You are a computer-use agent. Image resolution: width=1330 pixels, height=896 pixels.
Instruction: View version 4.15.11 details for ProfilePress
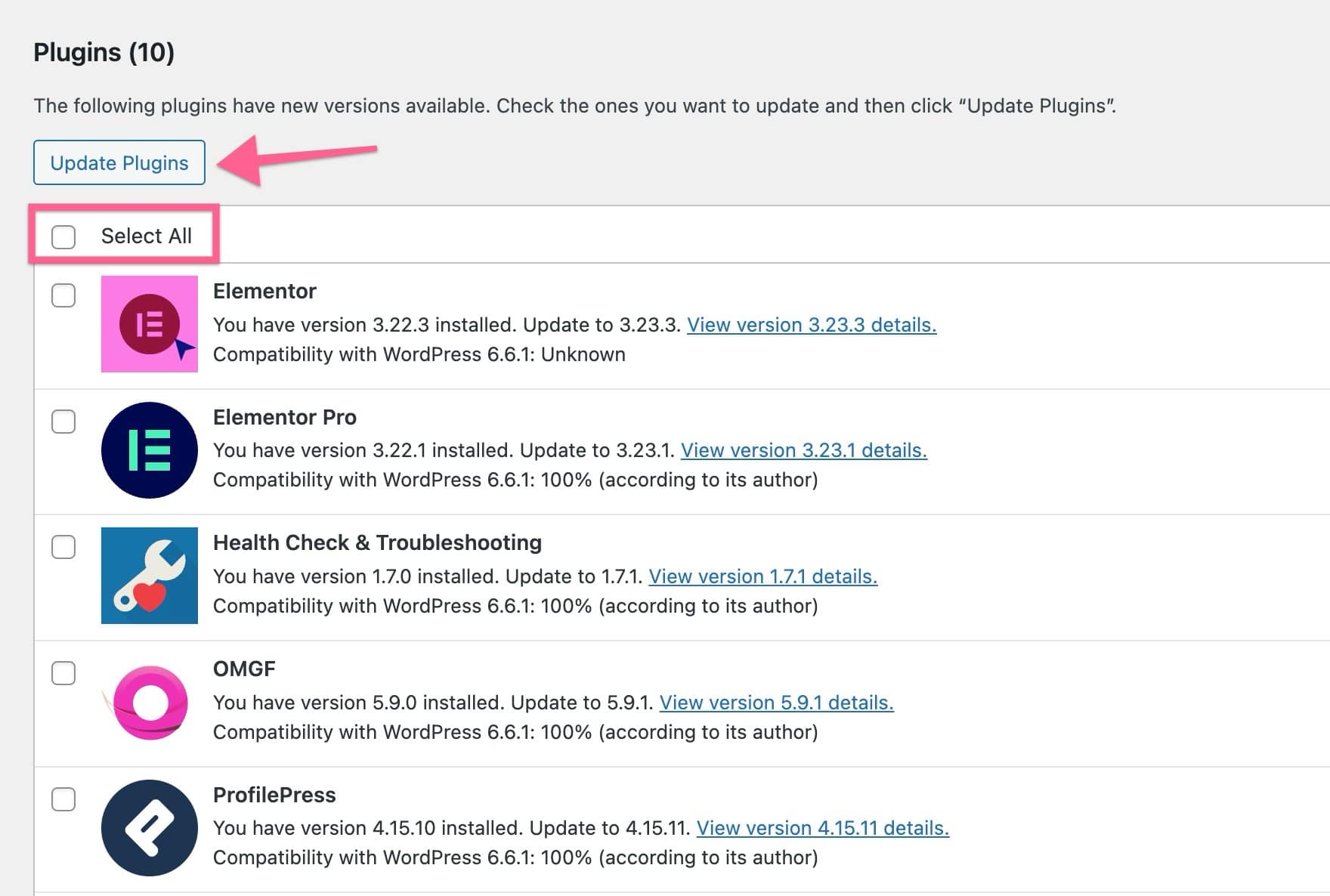(823, 827)
